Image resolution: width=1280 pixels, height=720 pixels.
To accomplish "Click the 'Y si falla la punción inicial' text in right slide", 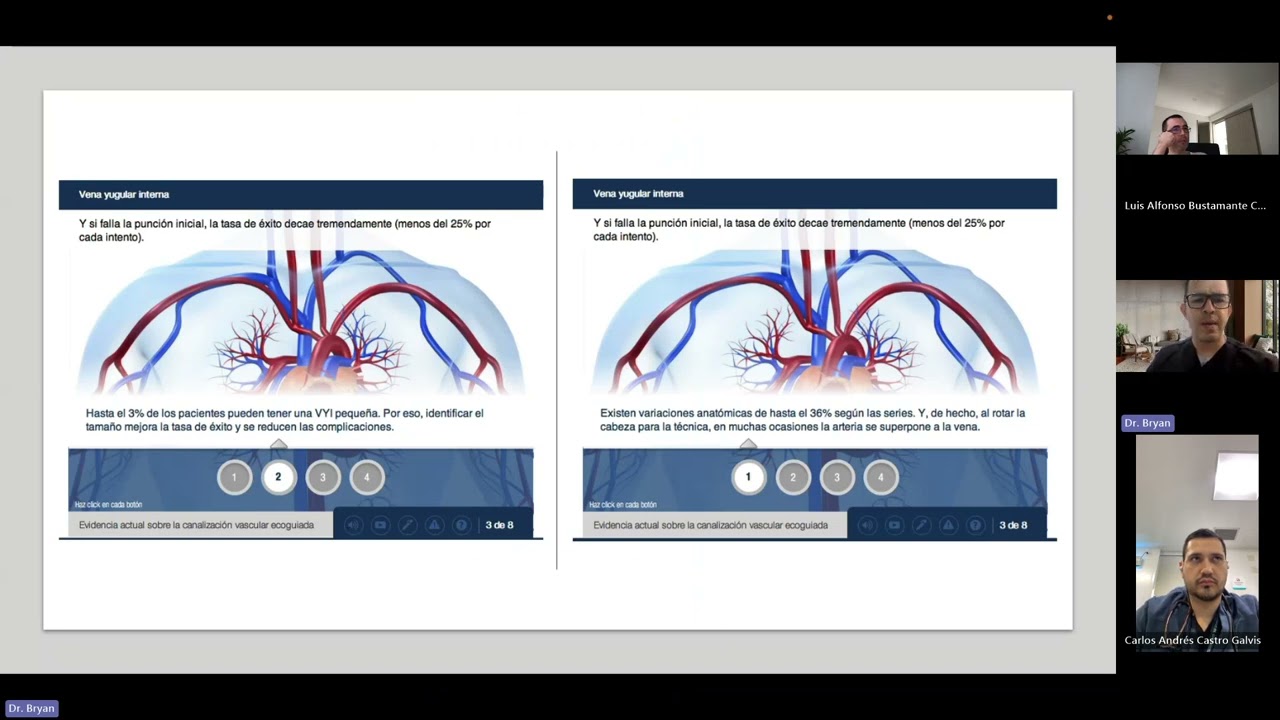I will 799,230.
